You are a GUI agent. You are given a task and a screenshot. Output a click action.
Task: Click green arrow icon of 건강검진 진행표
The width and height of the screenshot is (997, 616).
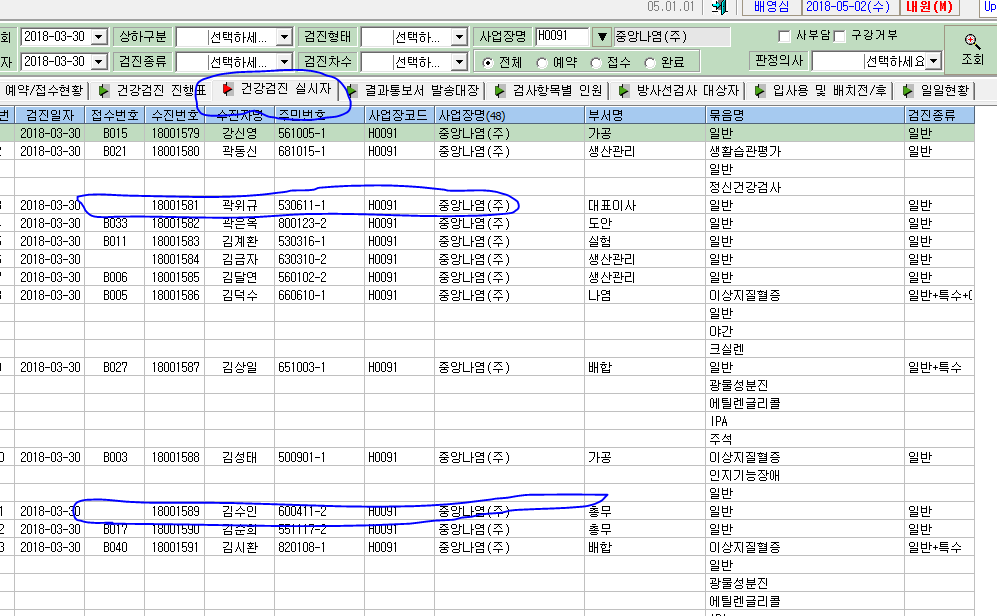click(x=104, y=91)
